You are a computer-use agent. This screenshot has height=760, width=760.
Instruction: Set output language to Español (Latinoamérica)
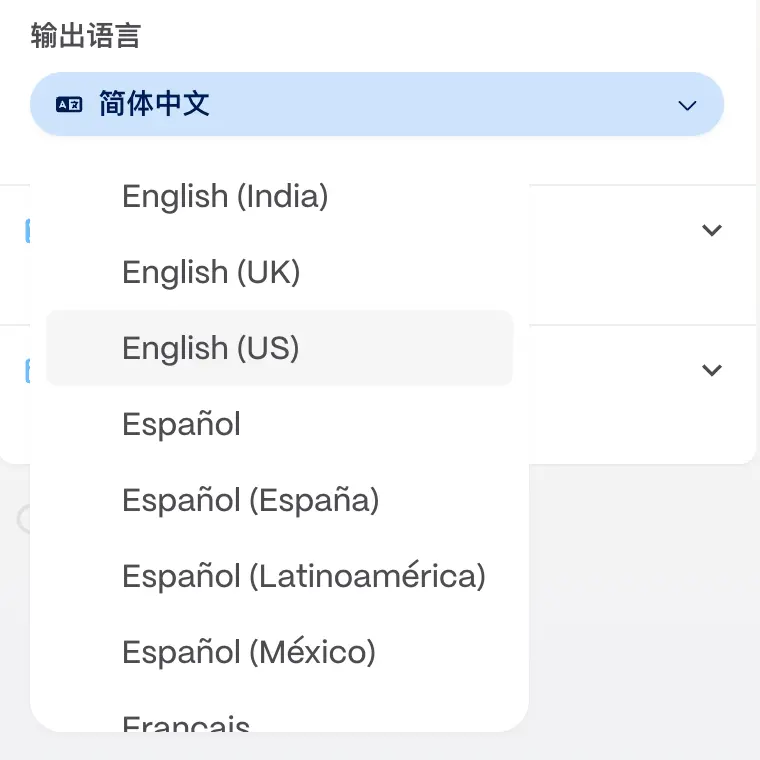point(303,576)
